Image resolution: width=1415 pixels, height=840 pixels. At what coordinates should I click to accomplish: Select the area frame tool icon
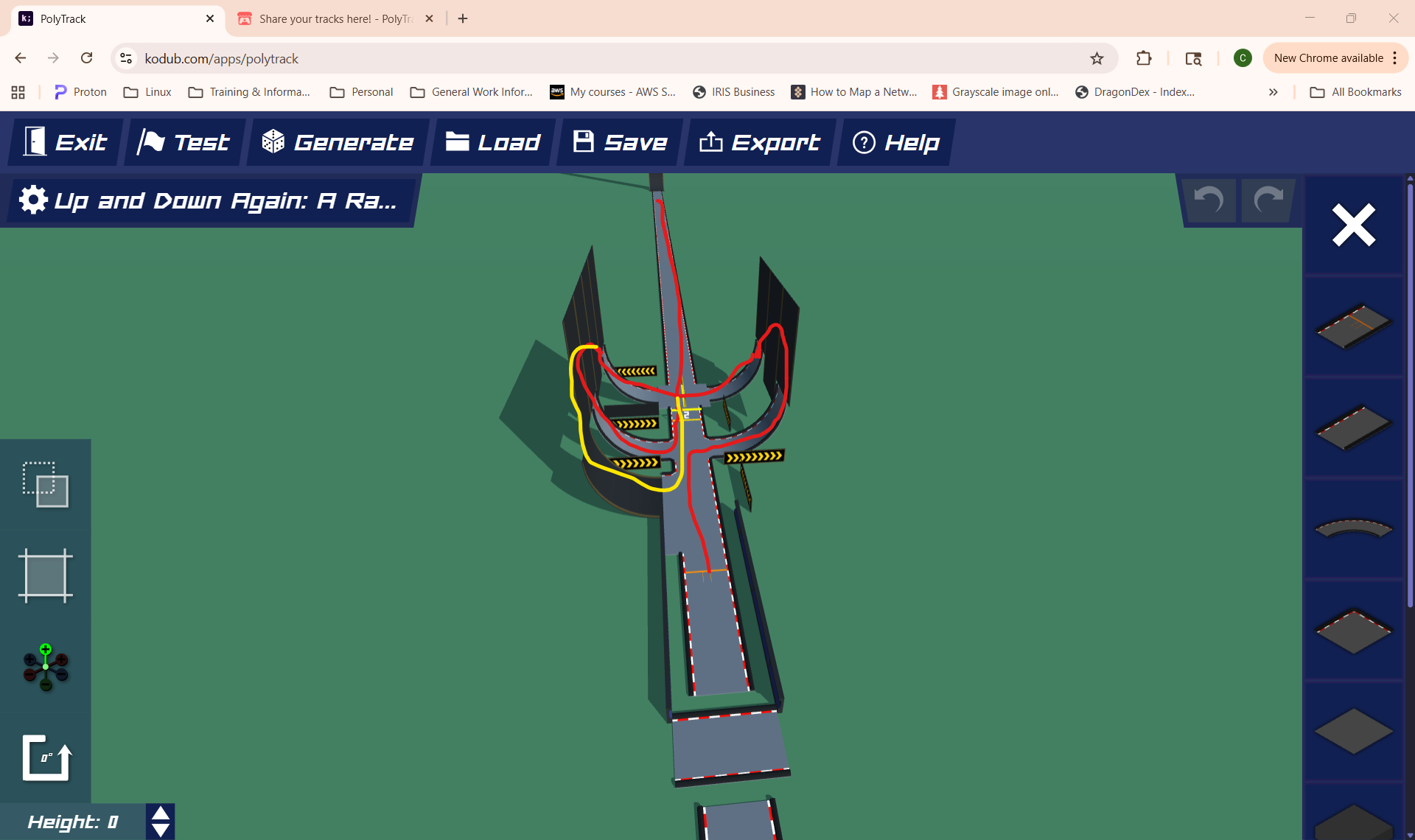click(46, 575)
